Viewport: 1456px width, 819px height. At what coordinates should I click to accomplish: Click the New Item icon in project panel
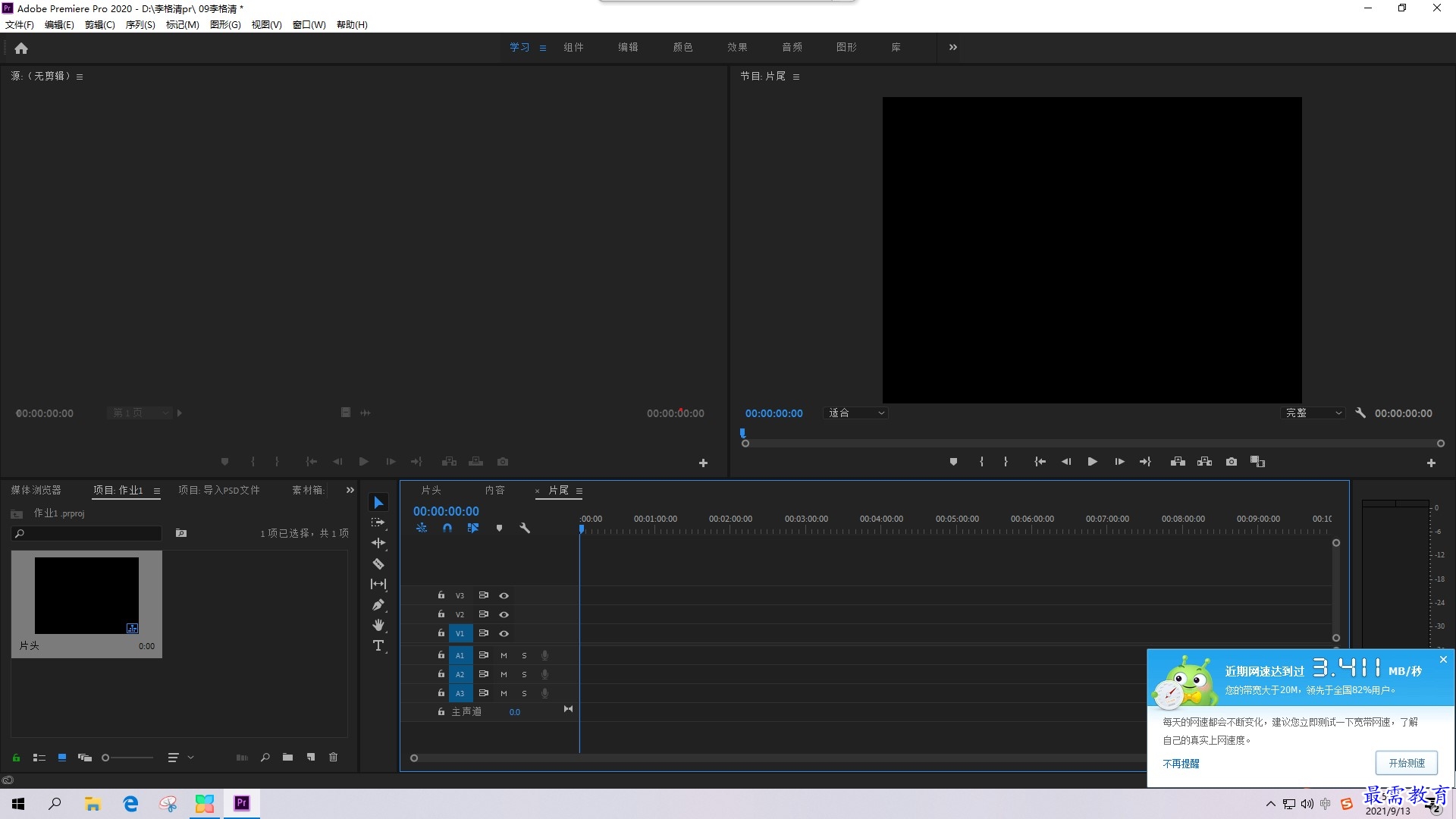pyautogui.click(x=311, y=757)
